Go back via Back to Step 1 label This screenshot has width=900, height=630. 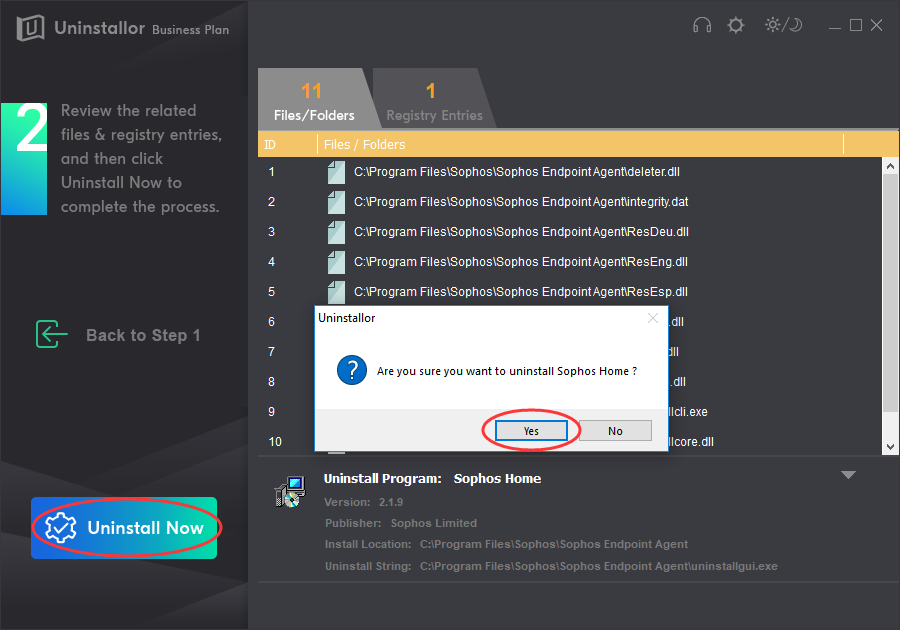(143, 335)
